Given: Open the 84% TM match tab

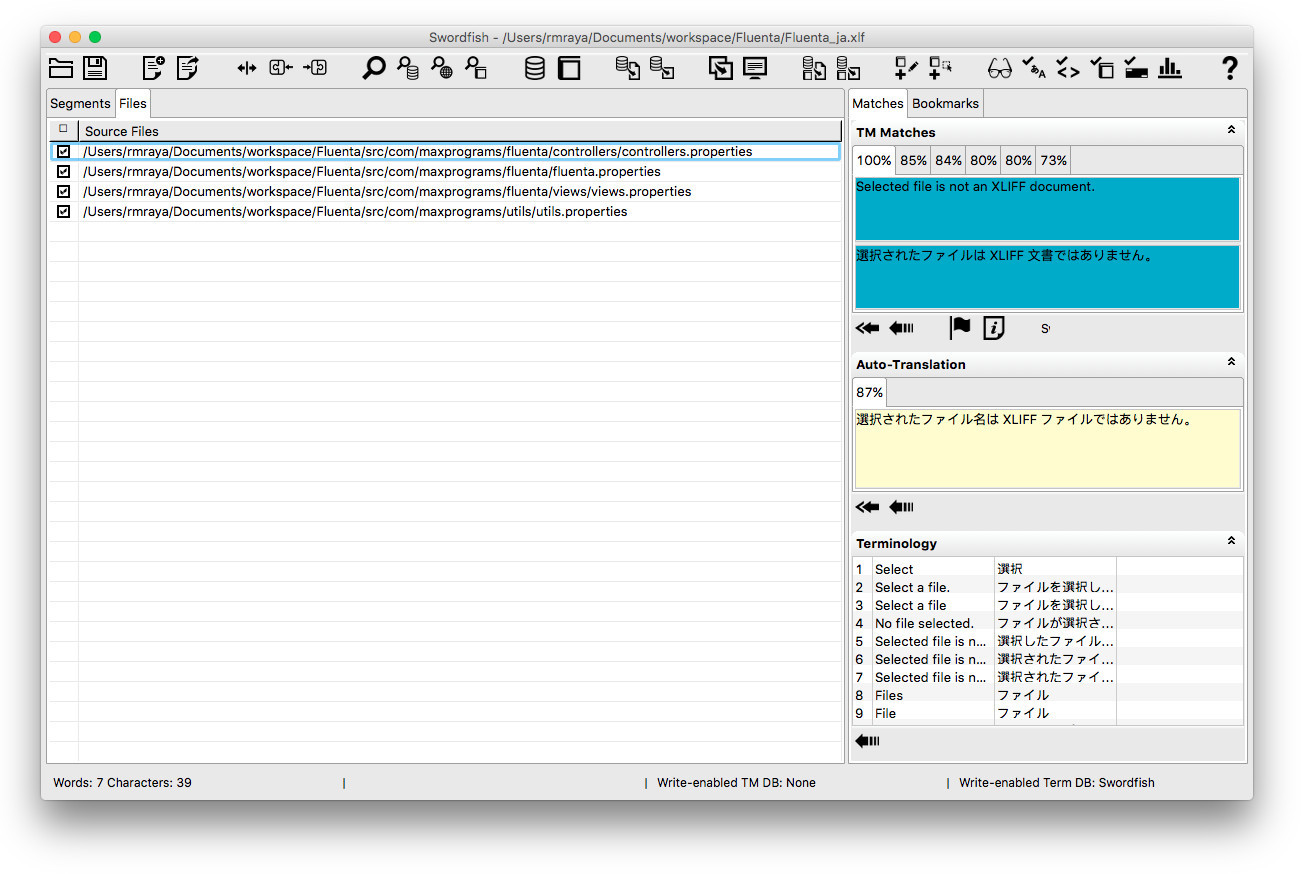Looking at the screenshot, I should pyautogui.click(x=949, y=160).
